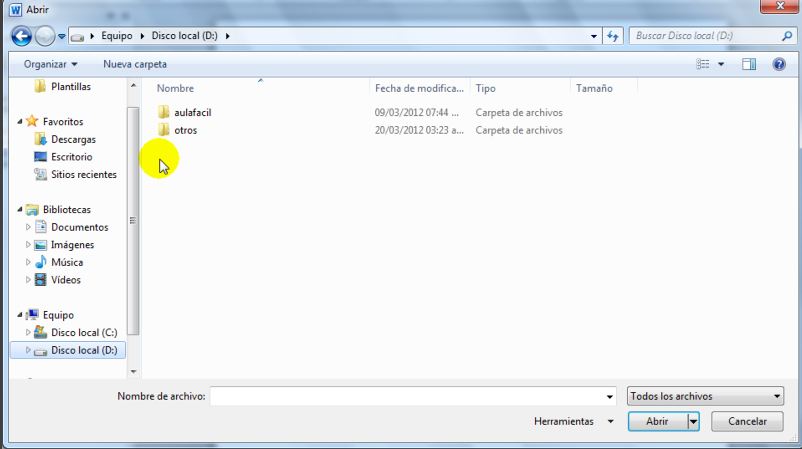Sort files by Tamaño column
The image size is (802, 449).
(x=594, y=88)
